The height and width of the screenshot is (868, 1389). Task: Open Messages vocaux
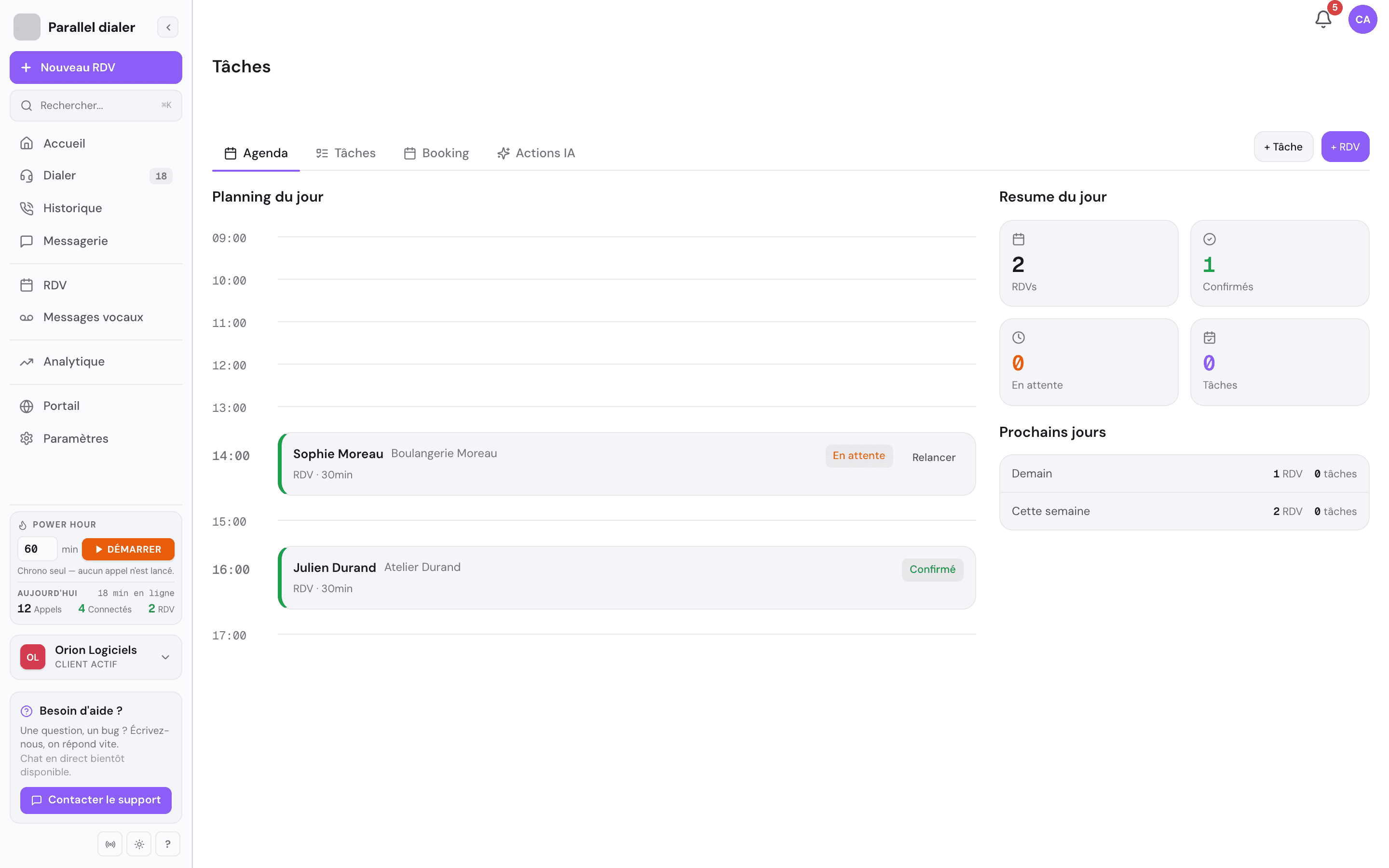[96, 317]
